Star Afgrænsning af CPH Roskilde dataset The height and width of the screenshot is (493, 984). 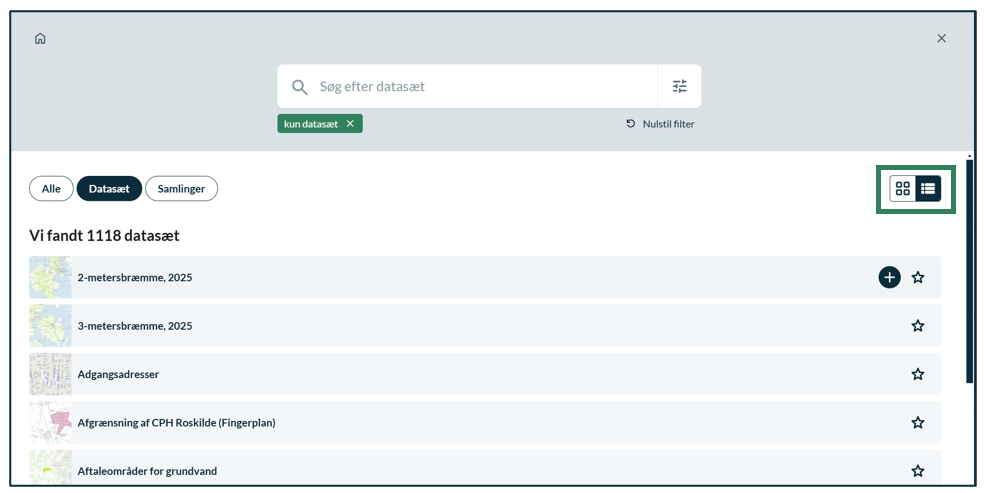tap(918, 422)
